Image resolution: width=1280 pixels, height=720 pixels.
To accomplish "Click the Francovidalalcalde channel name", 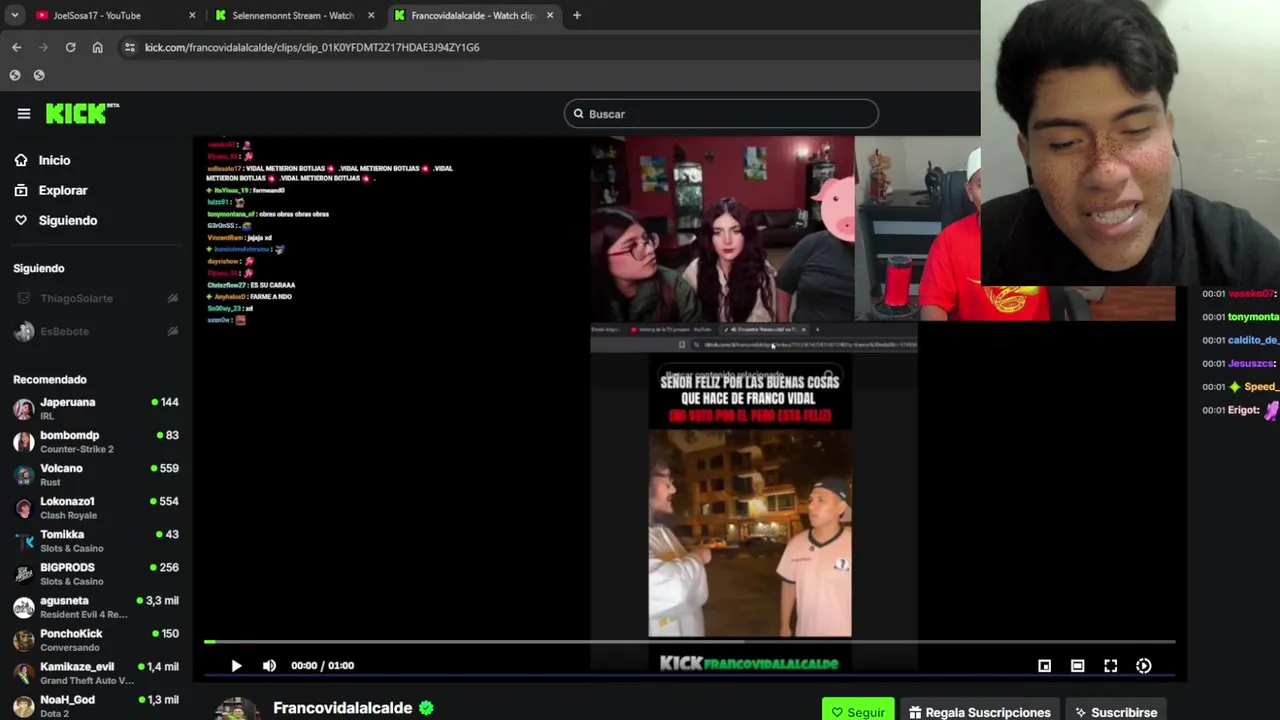I will (x=343, y=708).
